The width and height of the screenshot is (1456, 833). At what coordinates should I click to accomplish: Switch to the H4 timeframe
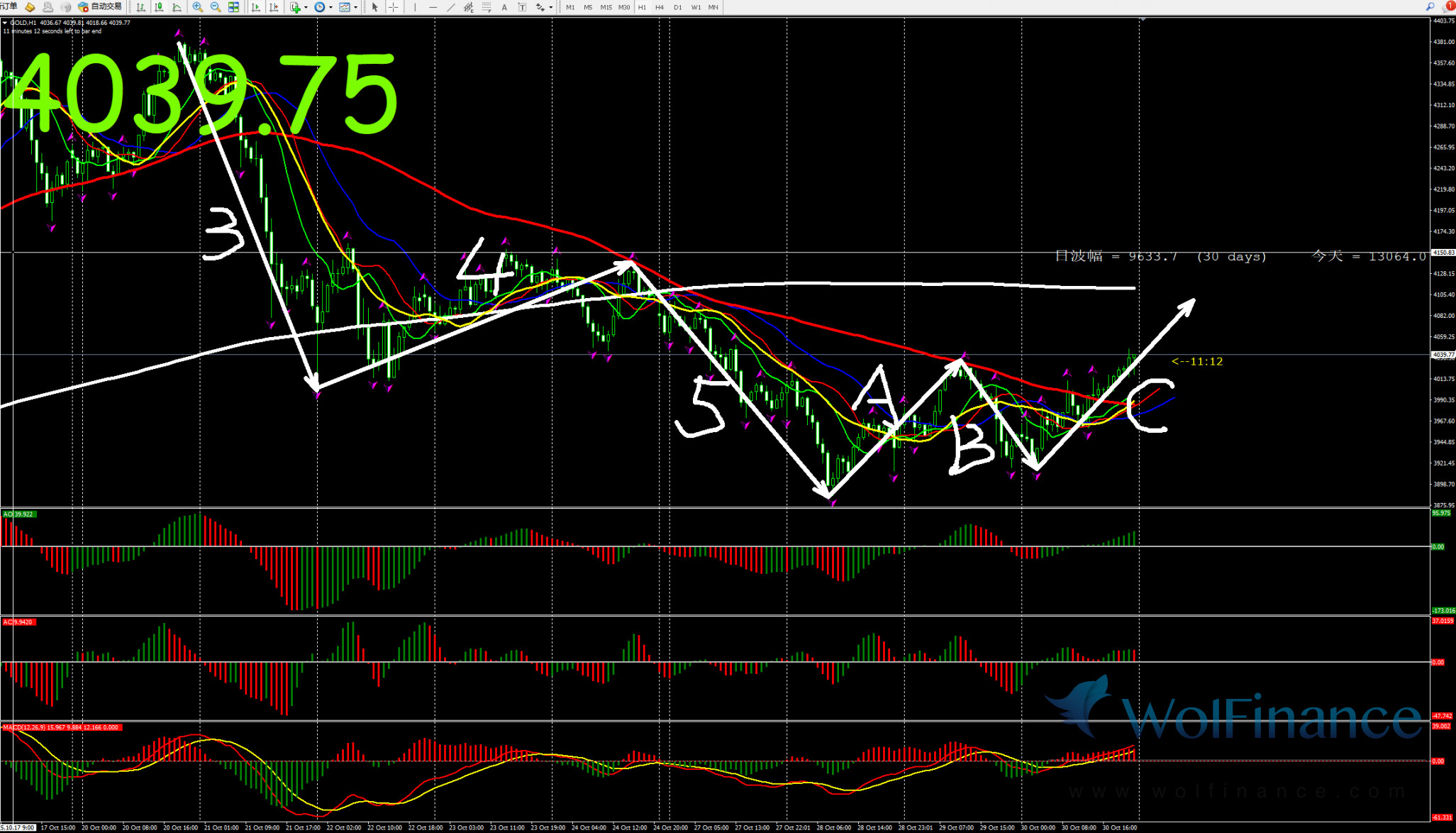(660, 7)
